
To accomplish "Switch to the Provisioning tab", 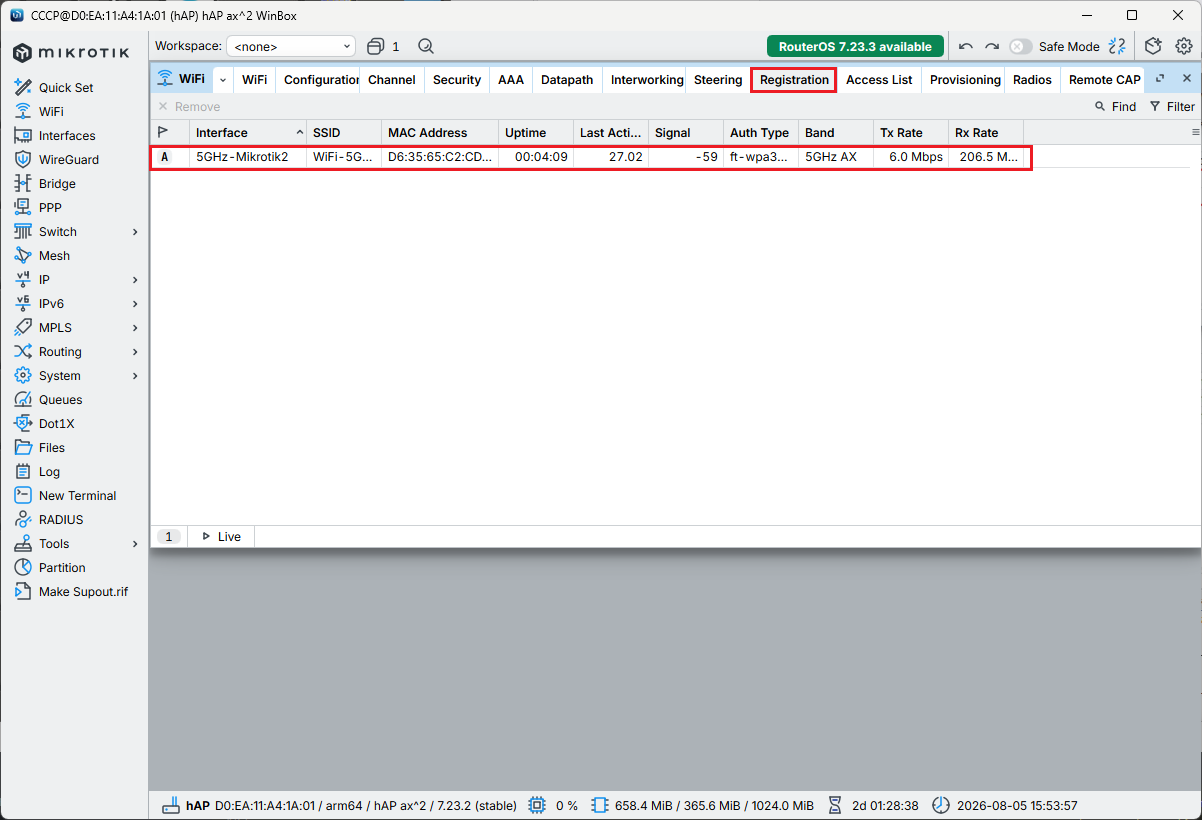I will pyautogui.click(x=965, y=80).
